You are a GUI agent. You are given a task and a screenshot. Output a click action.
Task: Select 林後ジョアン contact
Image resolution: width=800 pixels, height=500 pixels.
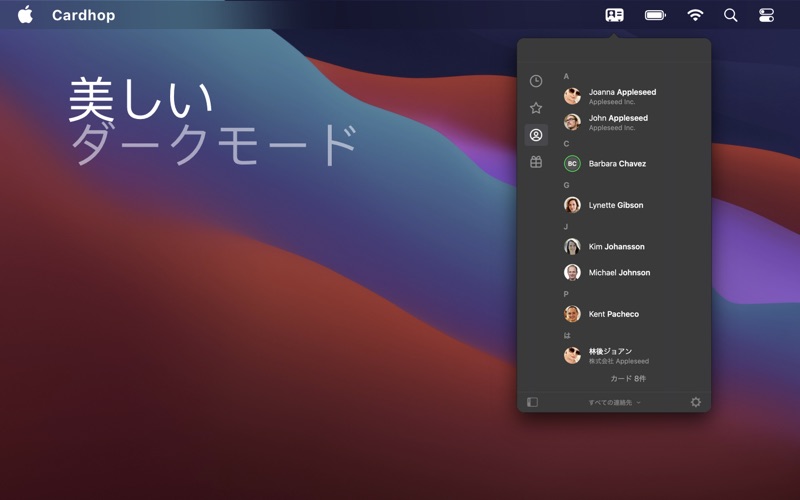(x=632, y=356)
